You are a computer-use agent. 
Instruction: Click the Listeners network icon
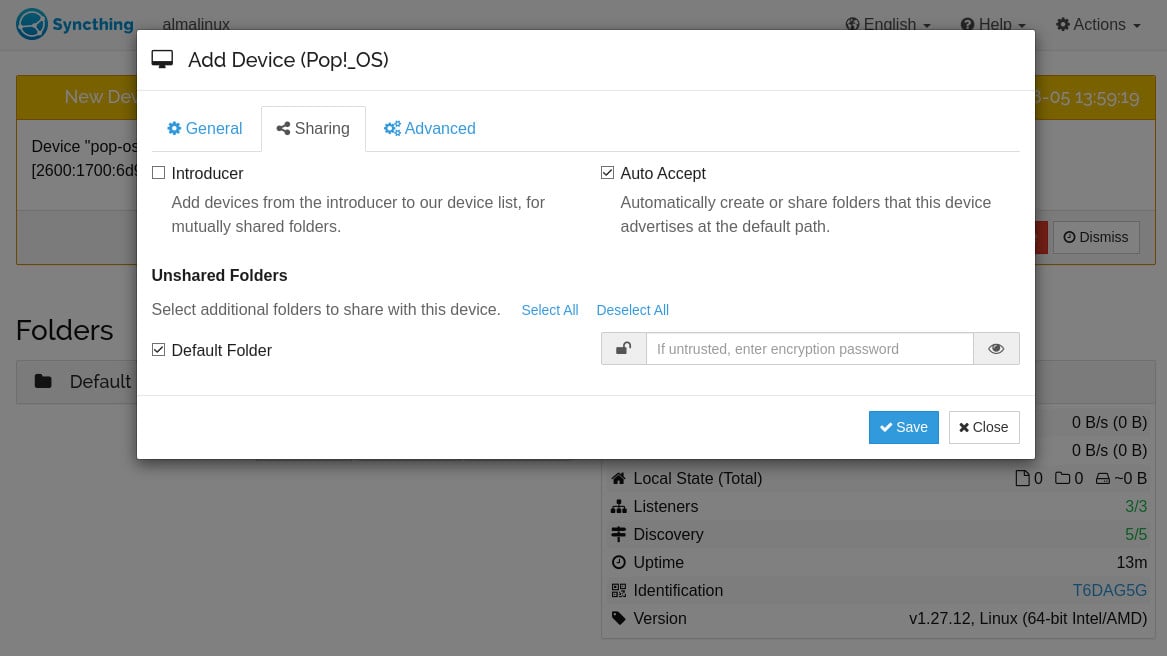619,507
